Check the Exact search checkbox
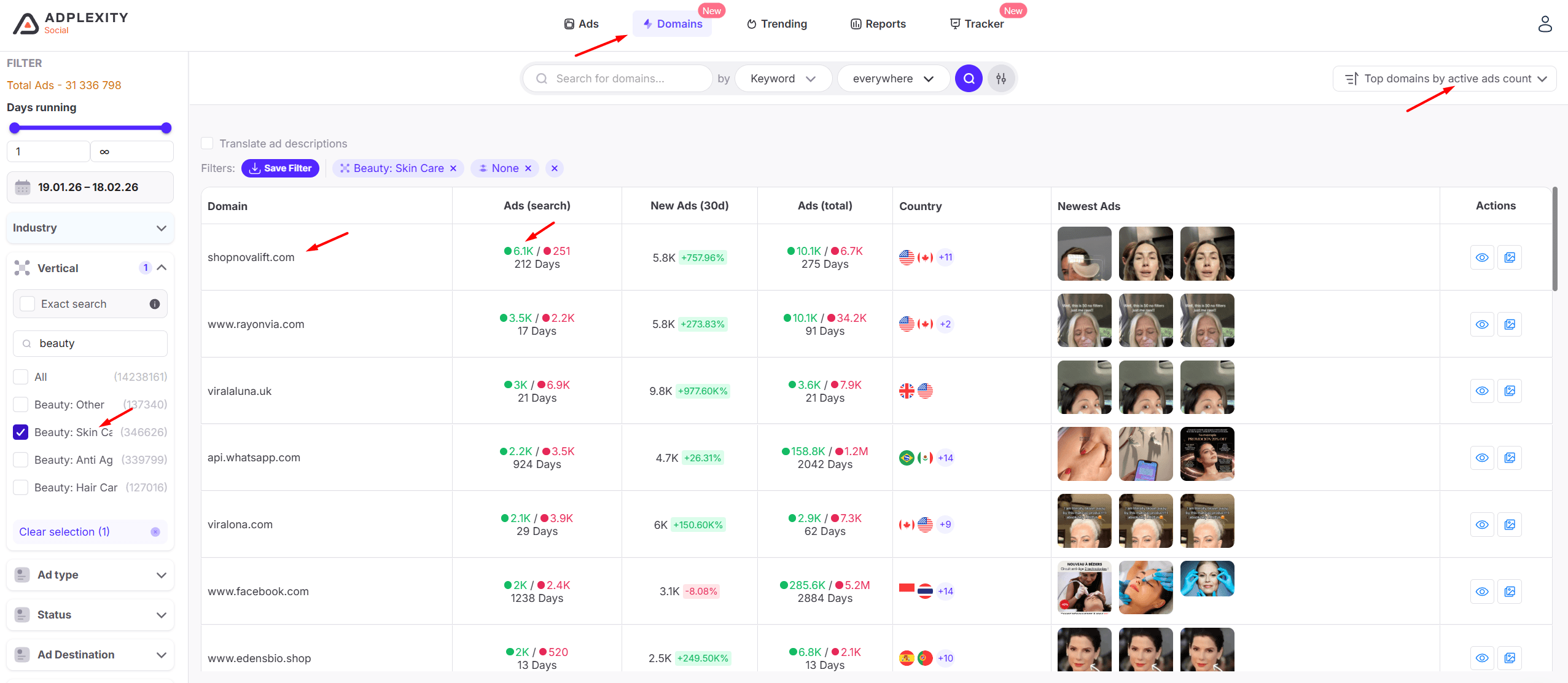1568x683 pixels. pos(28,304)
